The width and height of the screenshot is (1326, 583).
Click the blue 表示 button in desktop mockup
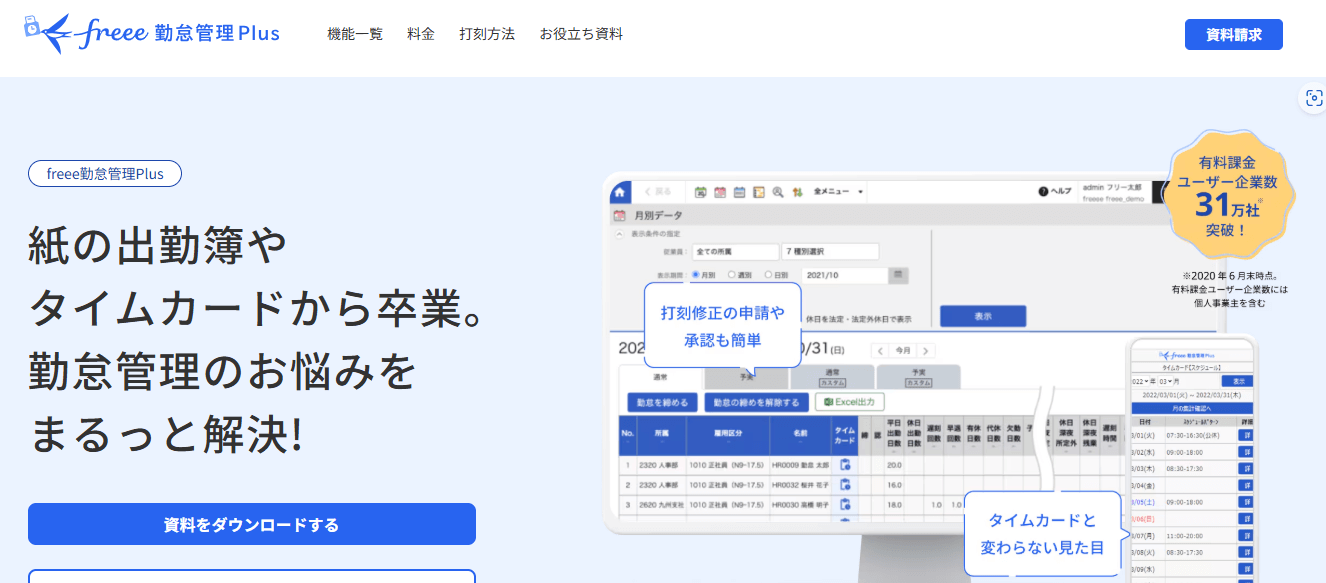[x=983, y=316]
